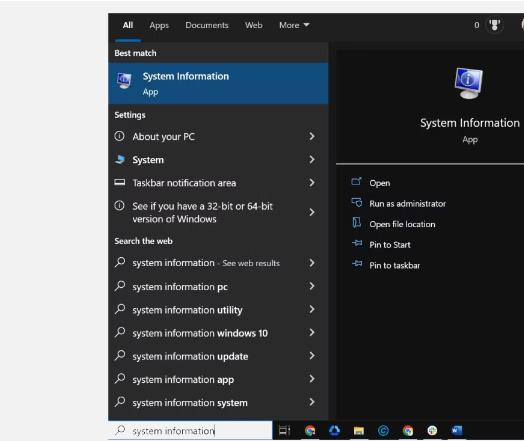Click the Open file location icon

(x=357, y=223)
